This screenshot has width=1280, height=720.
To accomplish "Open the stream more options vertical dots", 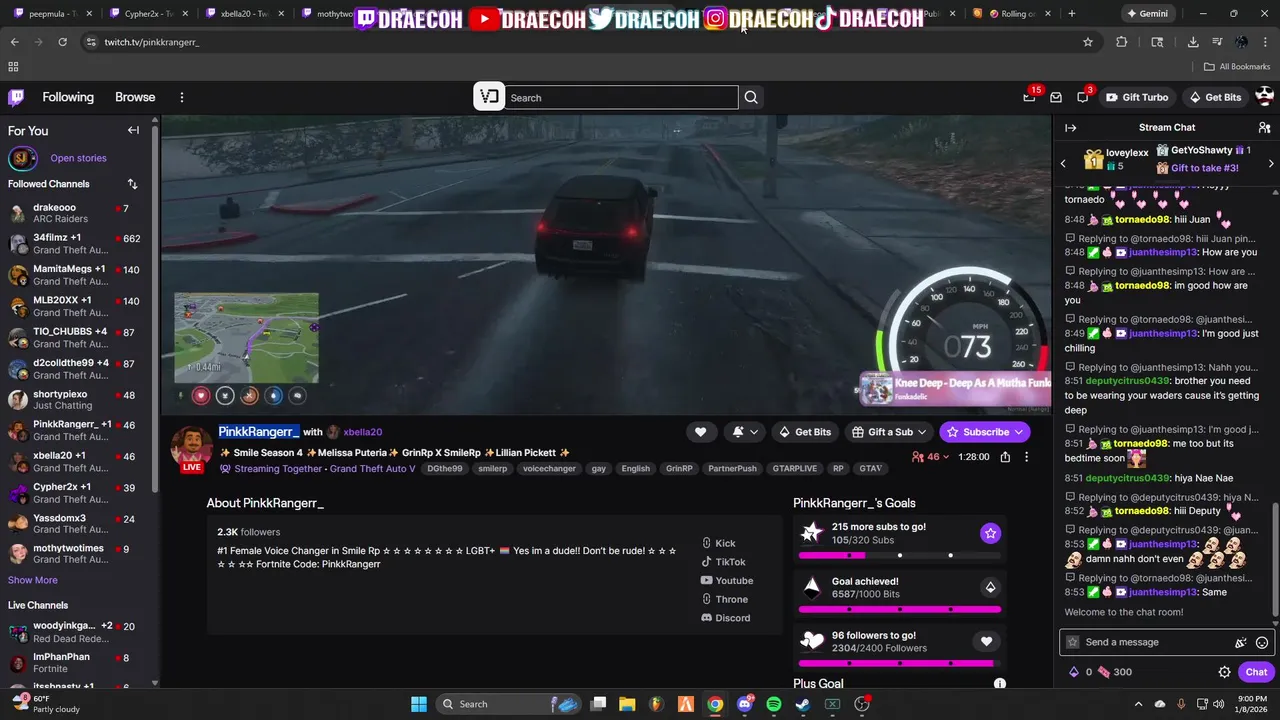I will click(x=1026, y=457).
